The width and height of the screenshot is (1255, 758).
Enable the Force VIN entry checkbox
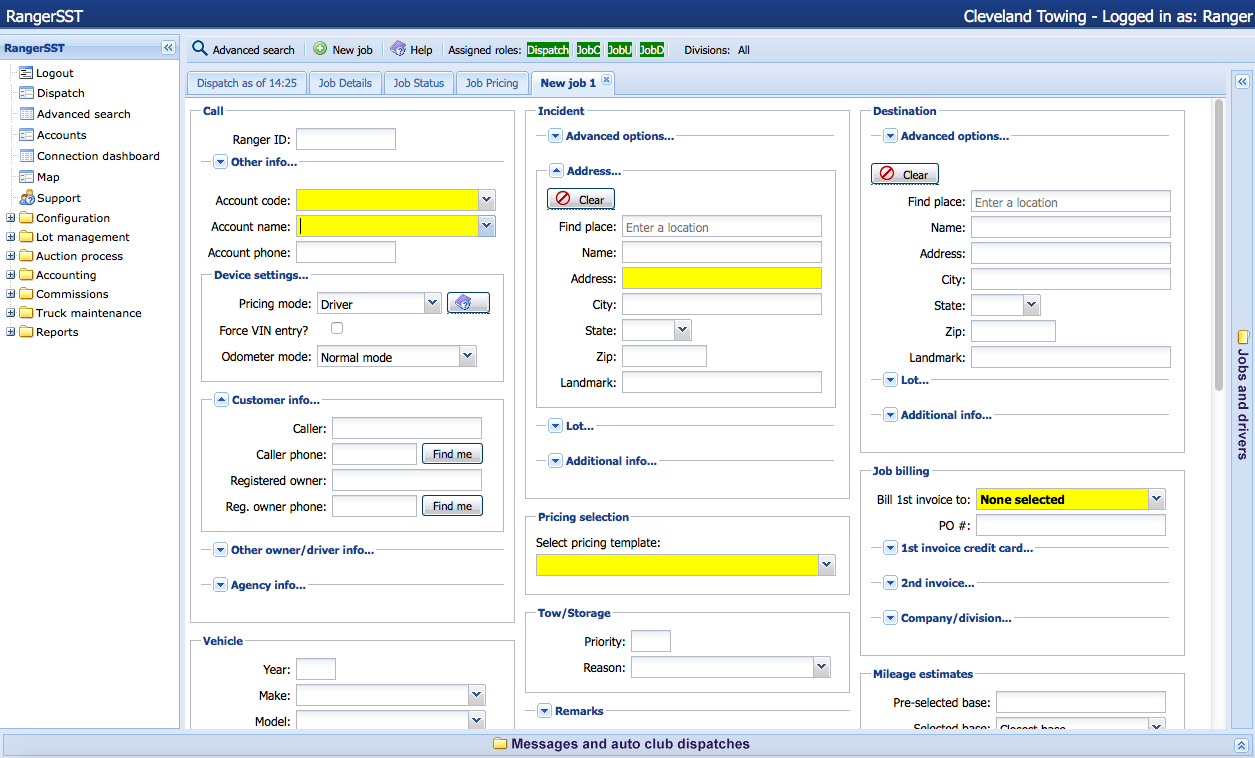coord(337,329)
